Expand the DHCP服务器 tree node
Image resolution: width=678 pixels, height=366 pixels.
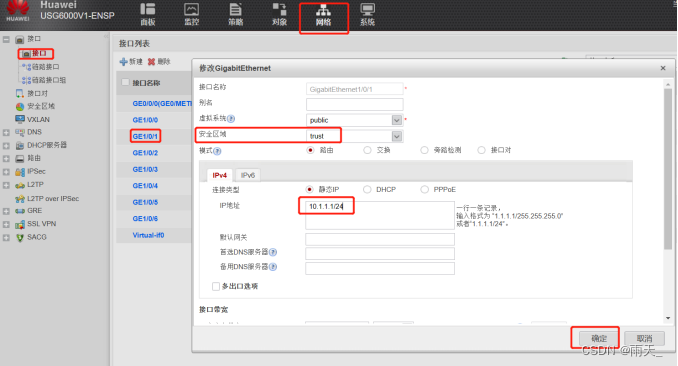point(6,146)
